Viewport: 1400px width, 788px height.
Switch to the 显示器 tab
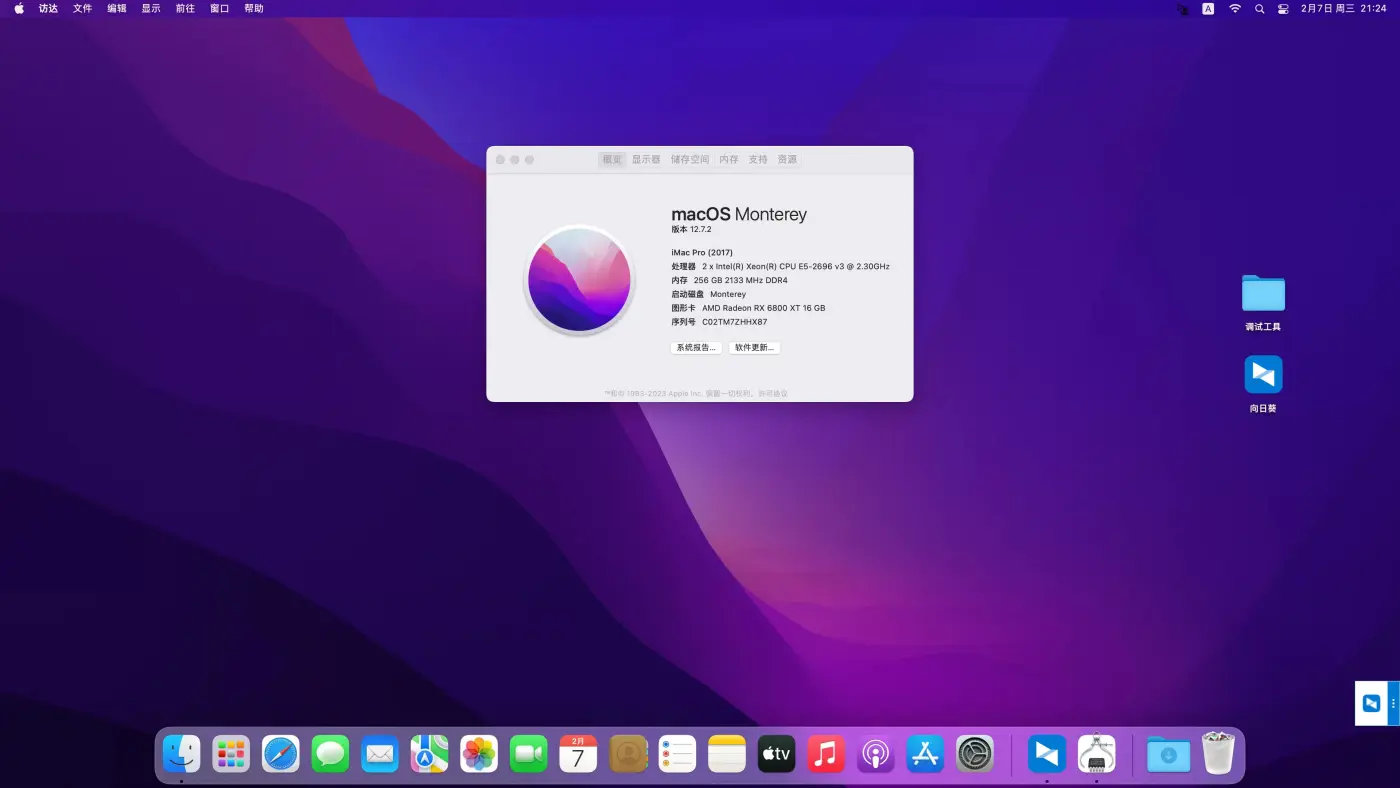point(646,160)
